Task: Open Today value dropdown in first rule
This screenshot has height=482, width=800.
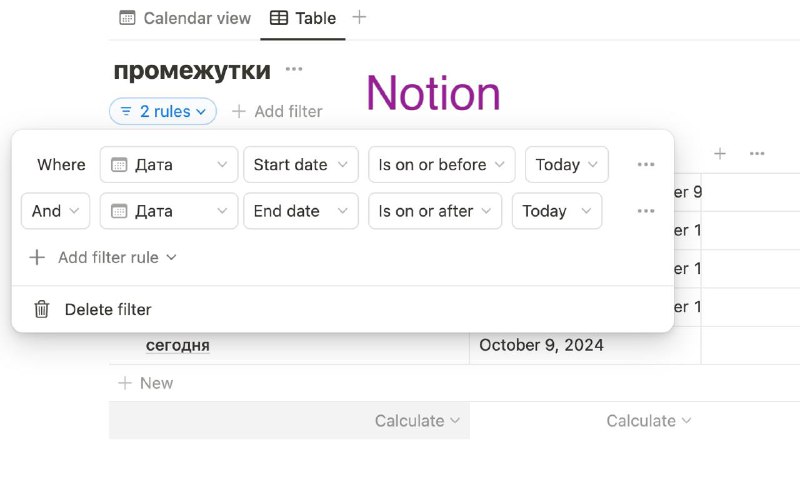Action: pyautogui.click(x=567, y=165)
